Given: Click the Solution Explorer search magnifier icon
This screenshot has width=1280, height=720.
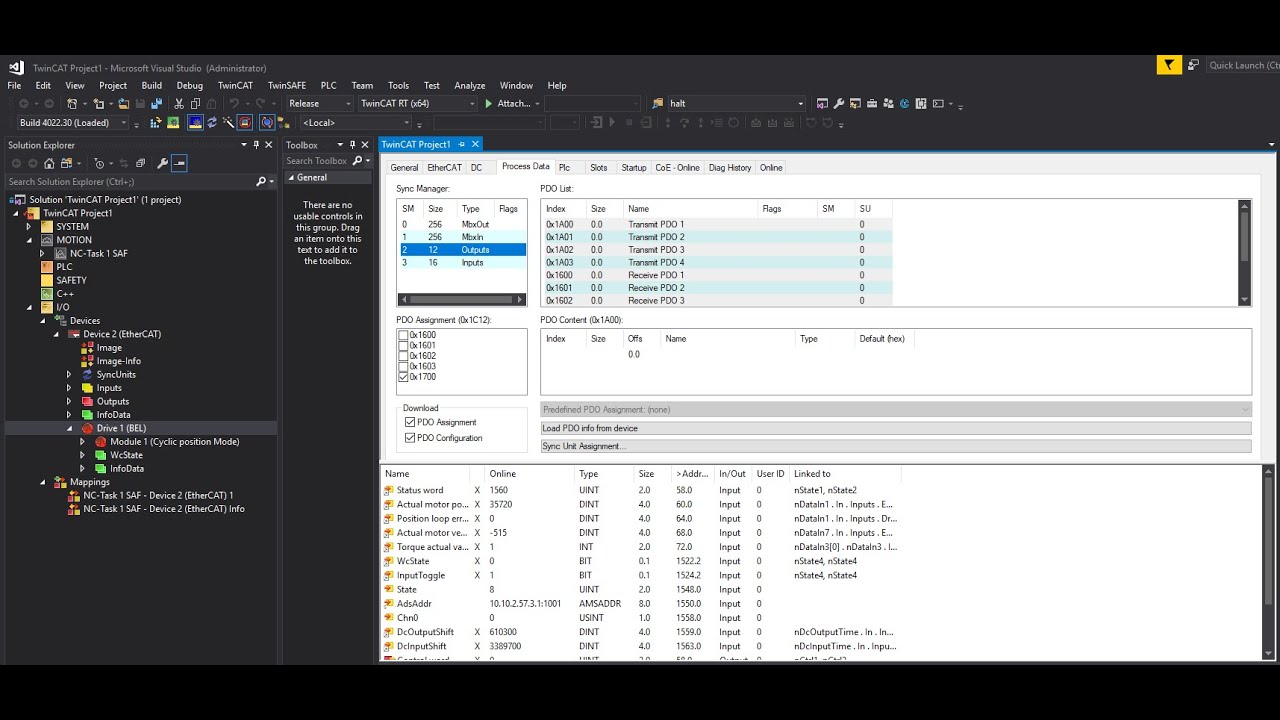Looking at the screenshot, I should (x=261, y=182).
